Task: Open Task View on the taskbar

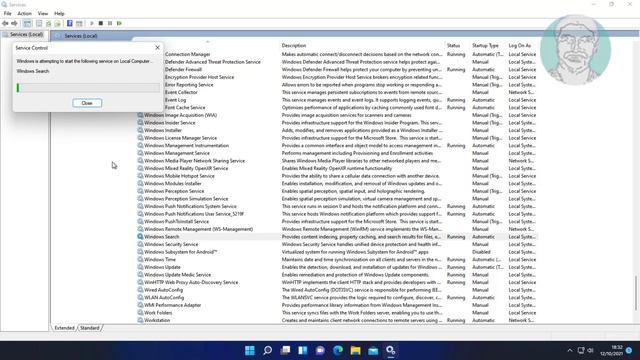Action: coord(285,350)
